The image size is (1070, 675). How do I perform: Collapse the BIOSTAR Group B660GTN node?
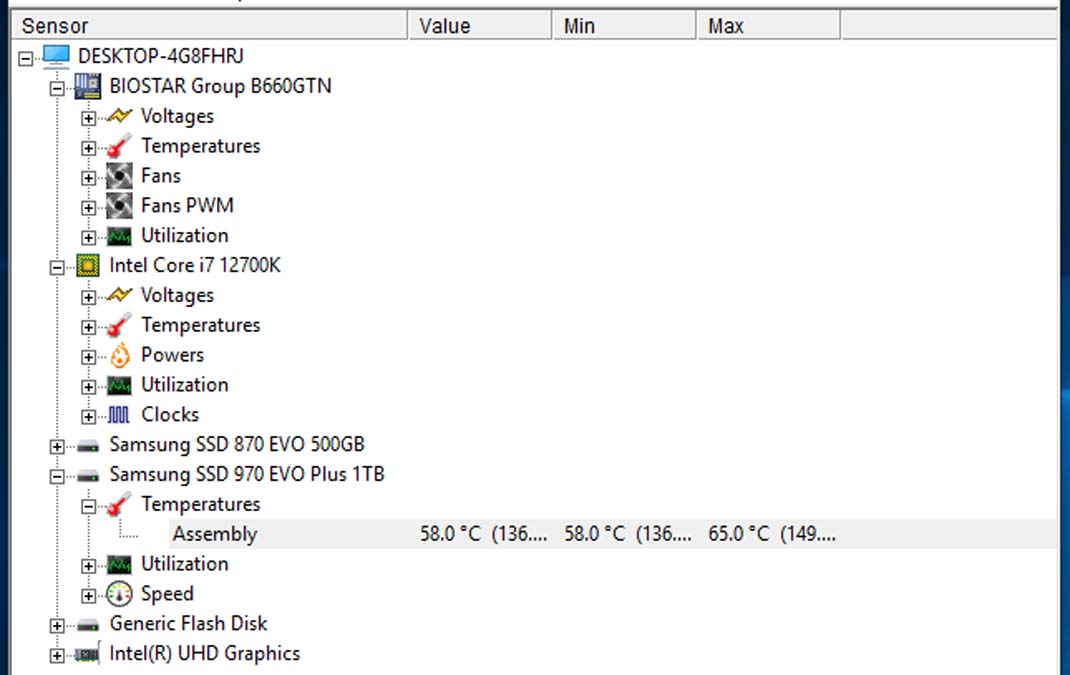(57, 88)
